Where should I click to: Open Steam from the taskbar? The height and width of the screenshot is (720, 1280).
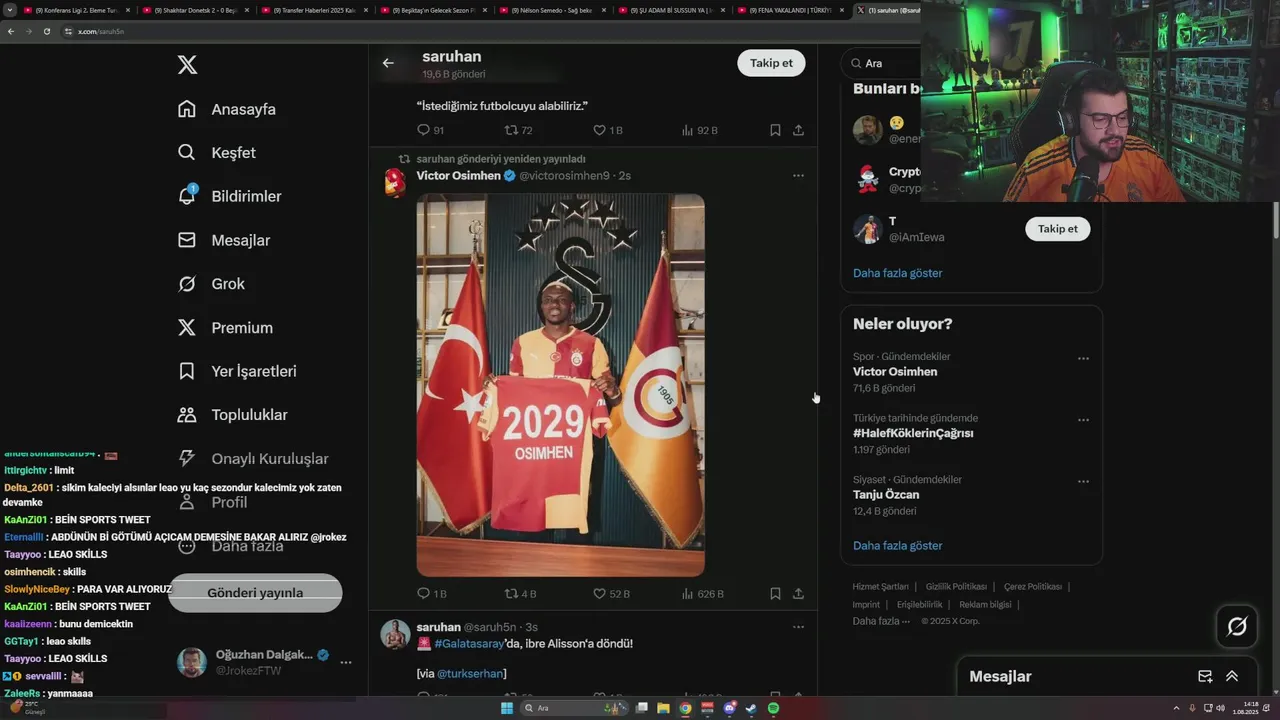(x=751, y=708)
